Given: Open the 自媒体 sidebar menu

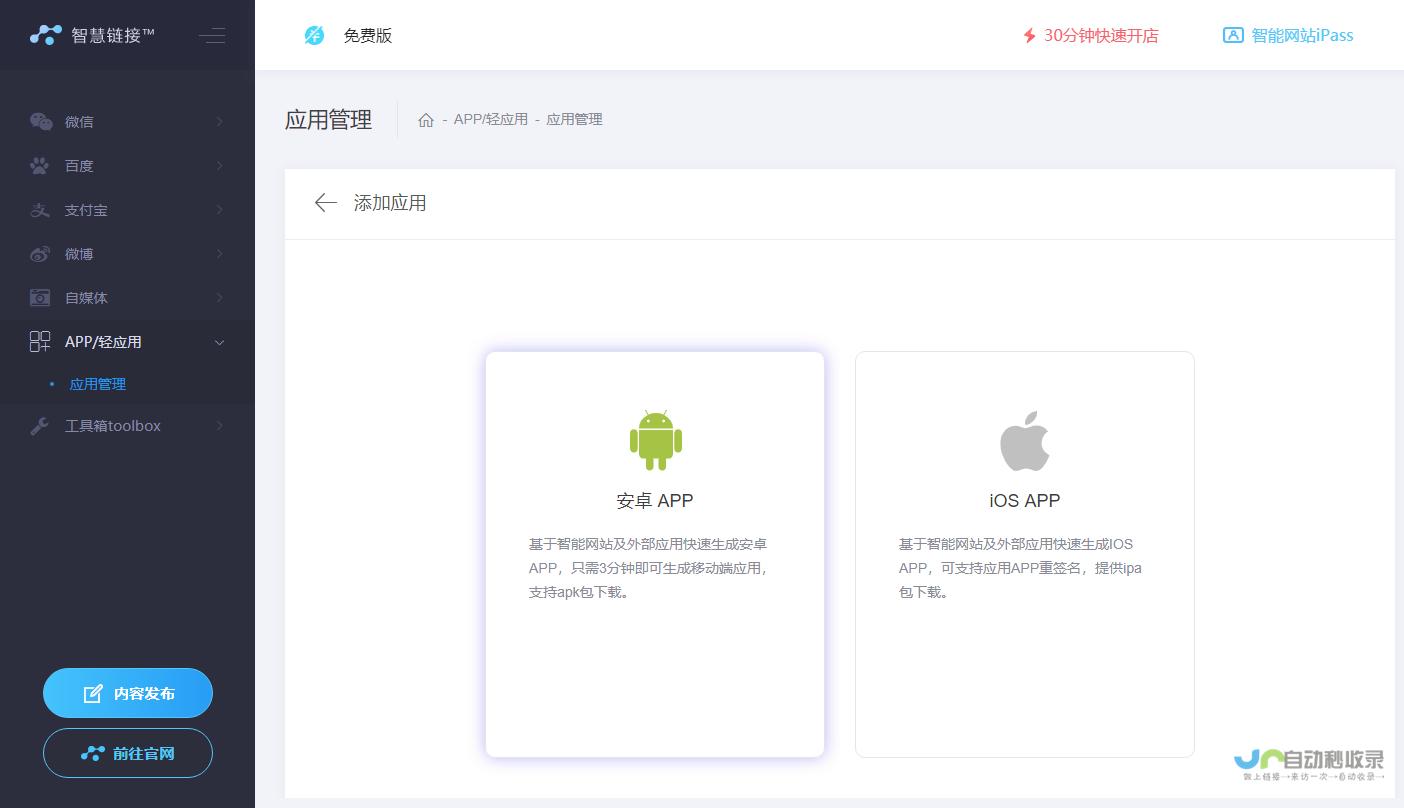Looking at the screenshot, I should (127, 298).
